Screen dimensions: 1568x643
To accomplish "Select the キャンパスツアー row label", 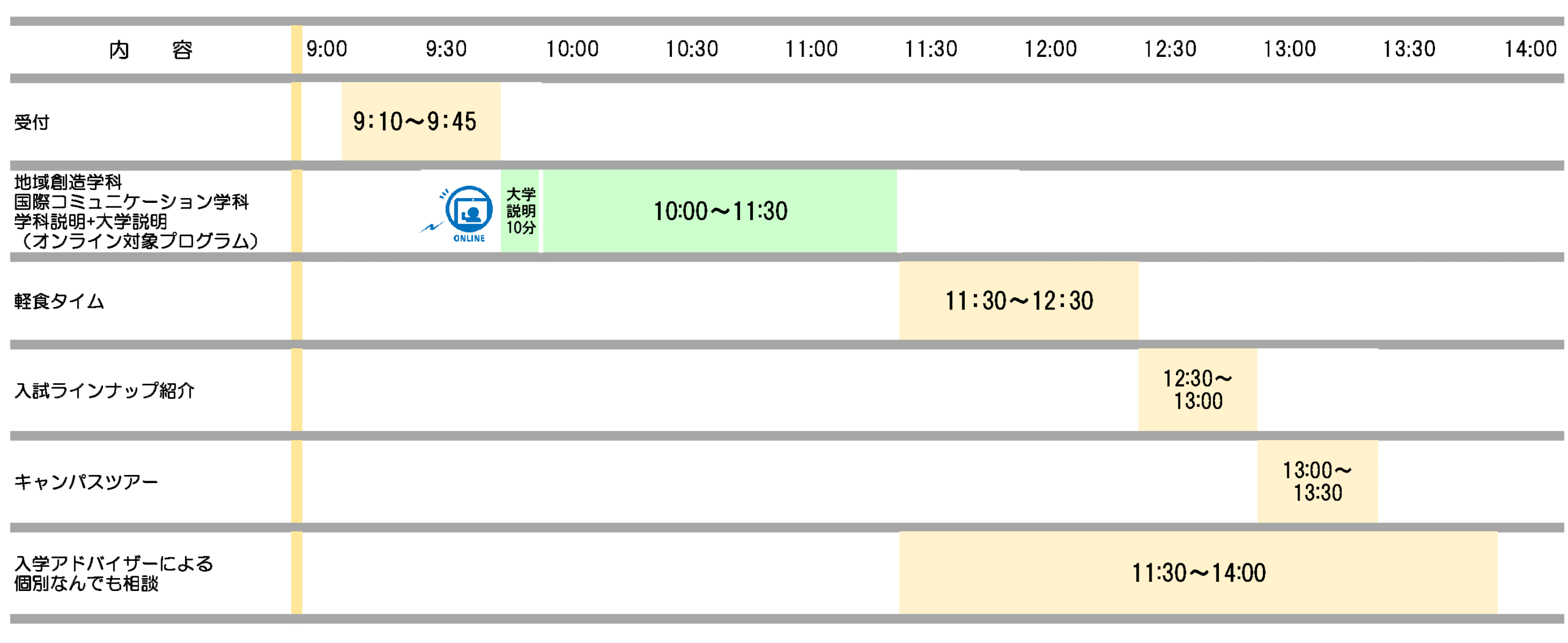I will tap(86, 482).
